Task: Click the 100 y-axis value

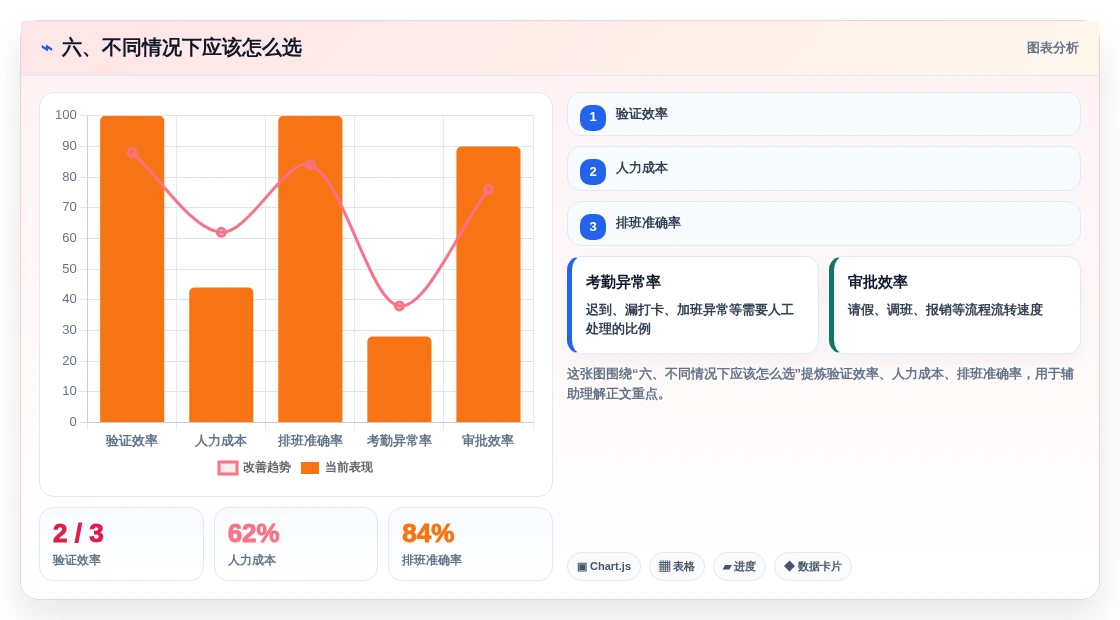Action: 66,115
